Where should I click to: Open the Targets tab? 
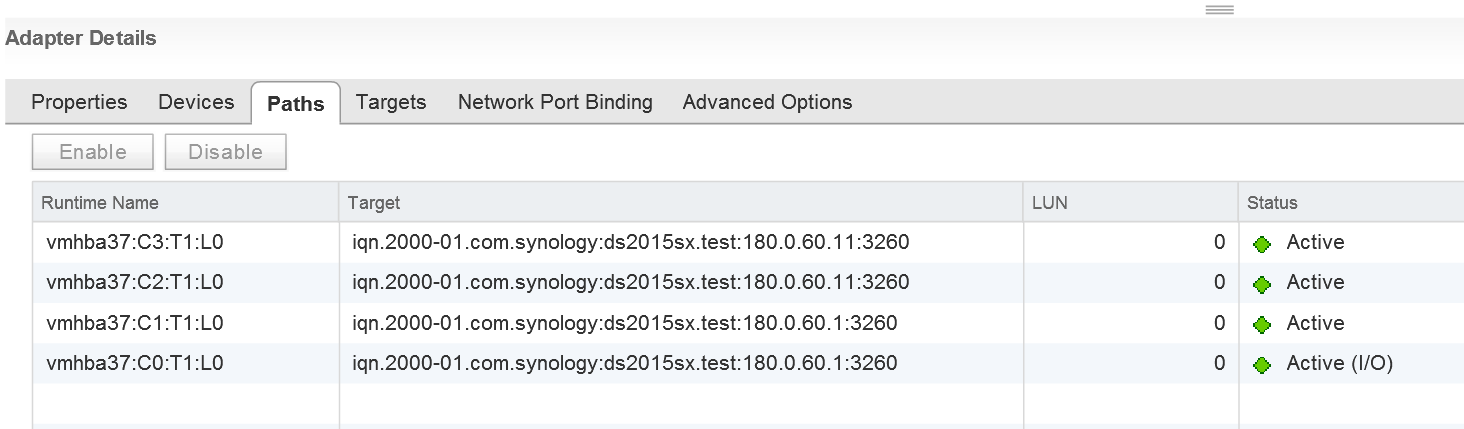(x=391, y=102)
